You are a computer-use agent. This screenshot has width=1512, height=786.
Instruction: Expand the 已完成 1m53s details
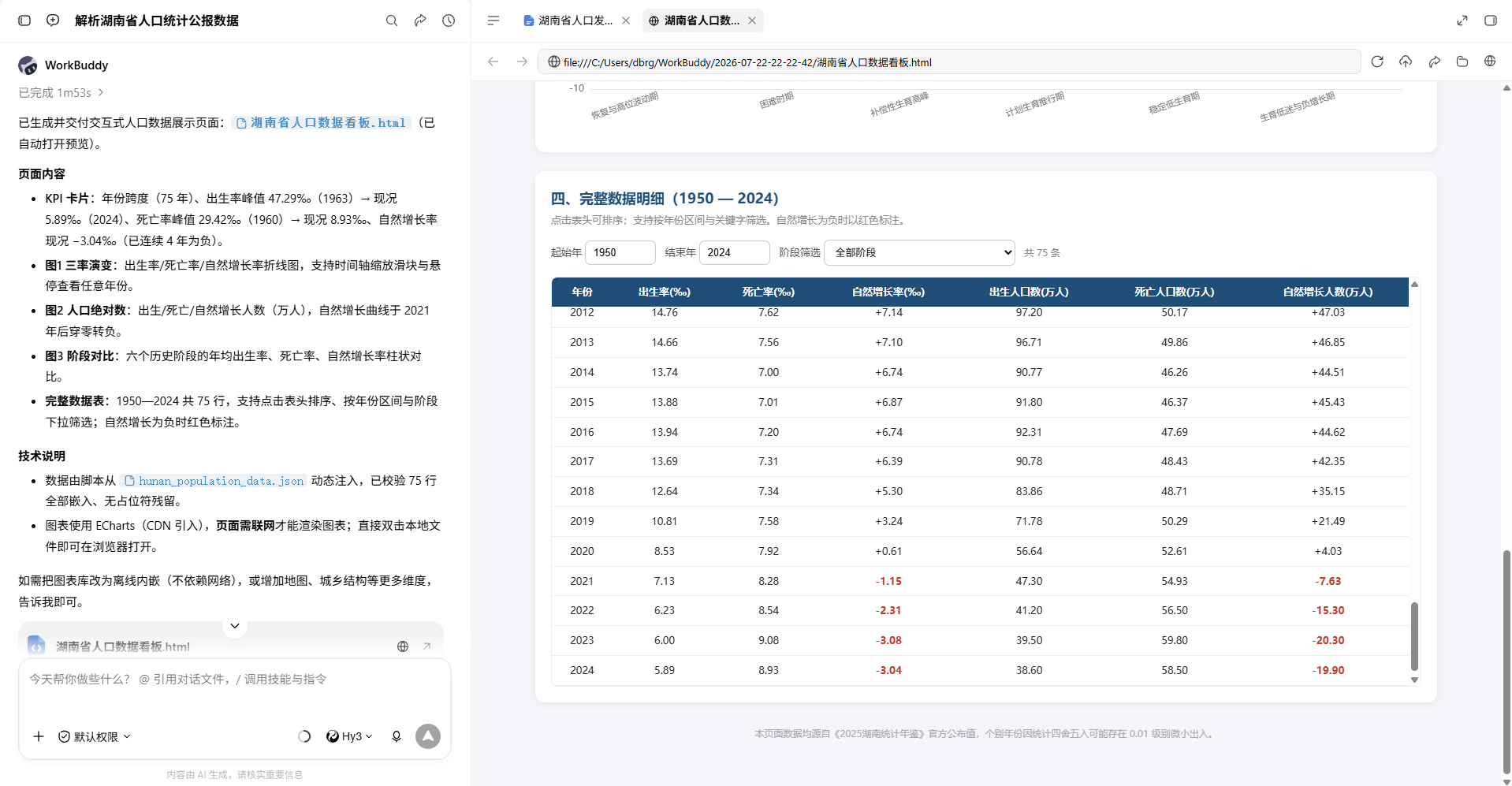[61, 93]
